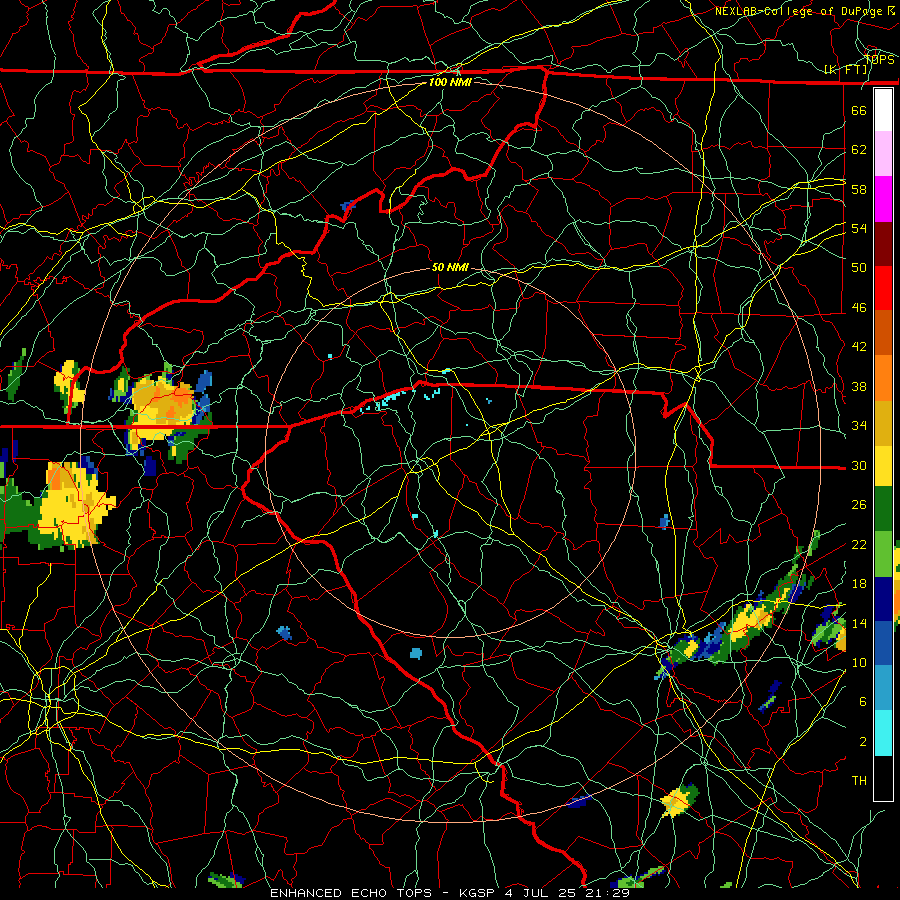Click the gold legend swatch

point(883,422)
